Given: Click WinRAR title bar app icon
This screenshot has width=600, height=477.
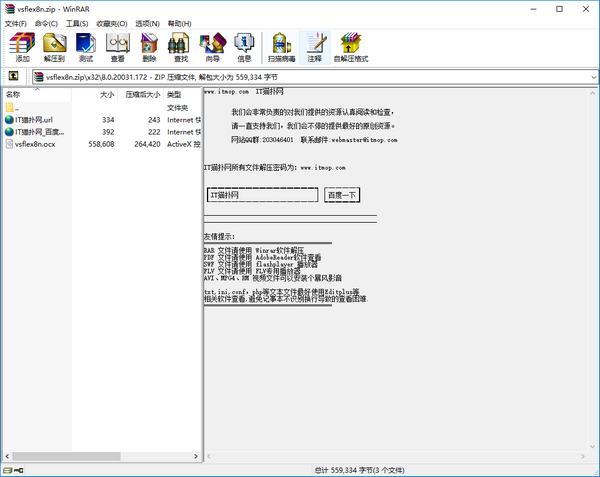Looking at the screenshot, I should click(10, 9).
